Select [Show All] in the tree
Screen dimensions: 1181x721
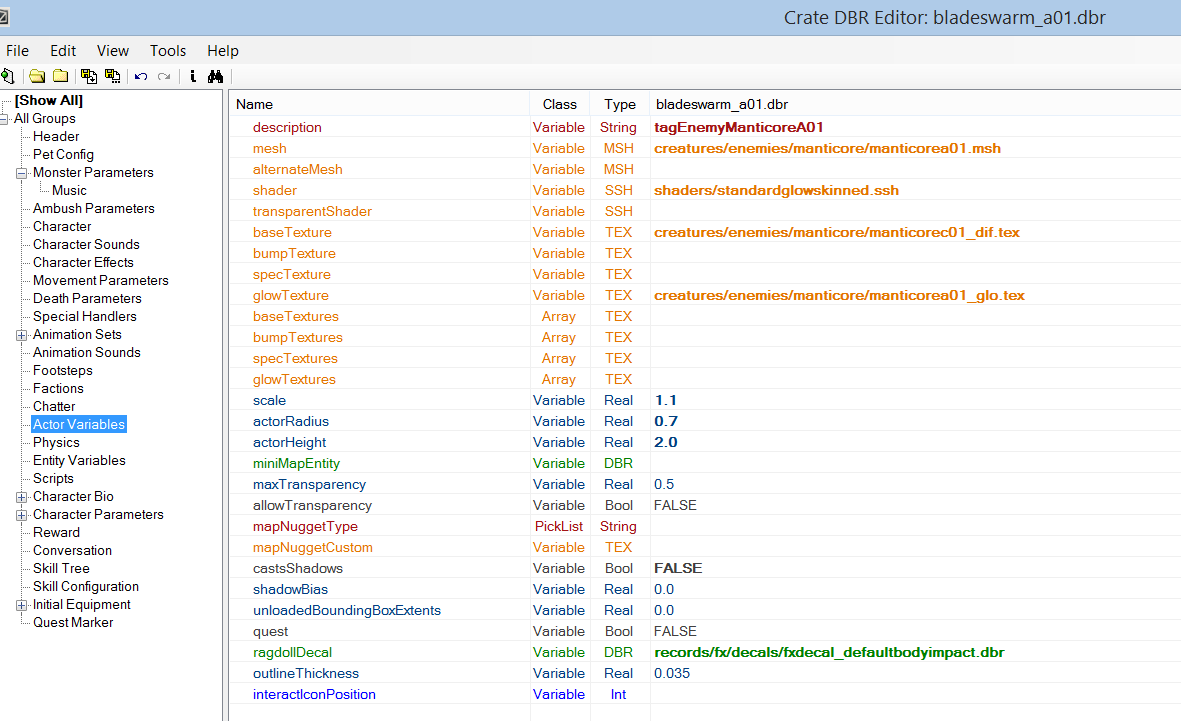click(x=49, y=100)
